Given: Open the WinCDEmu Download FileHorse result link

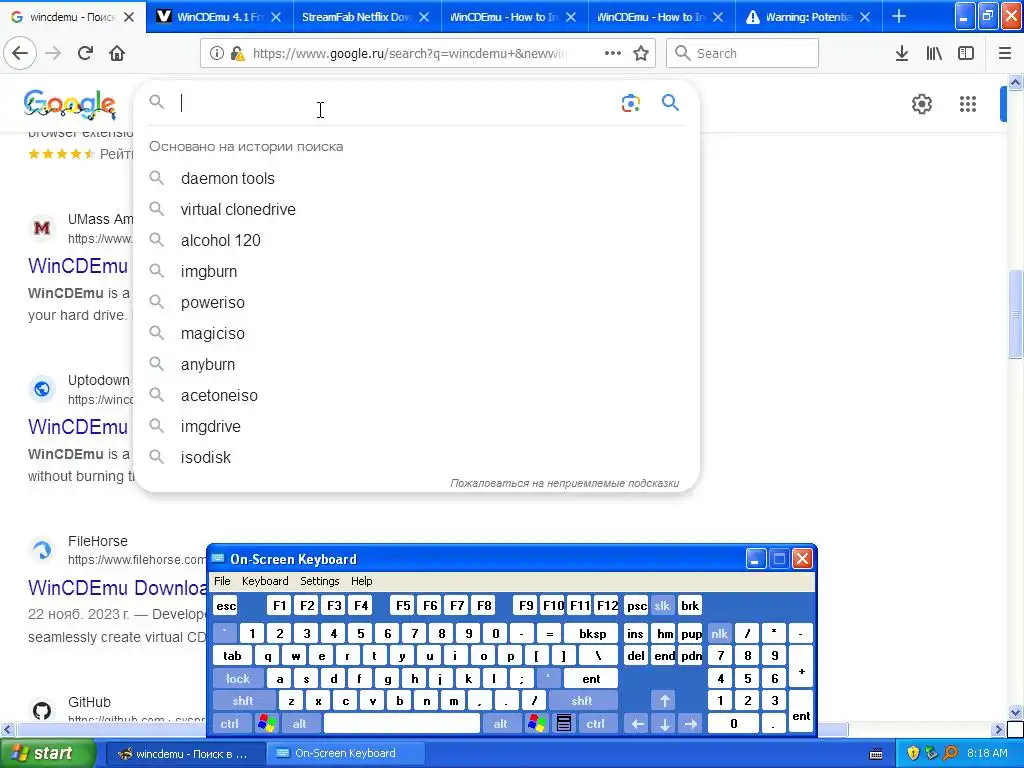Looking at the screenshot, I should click(x=118, y=588).
